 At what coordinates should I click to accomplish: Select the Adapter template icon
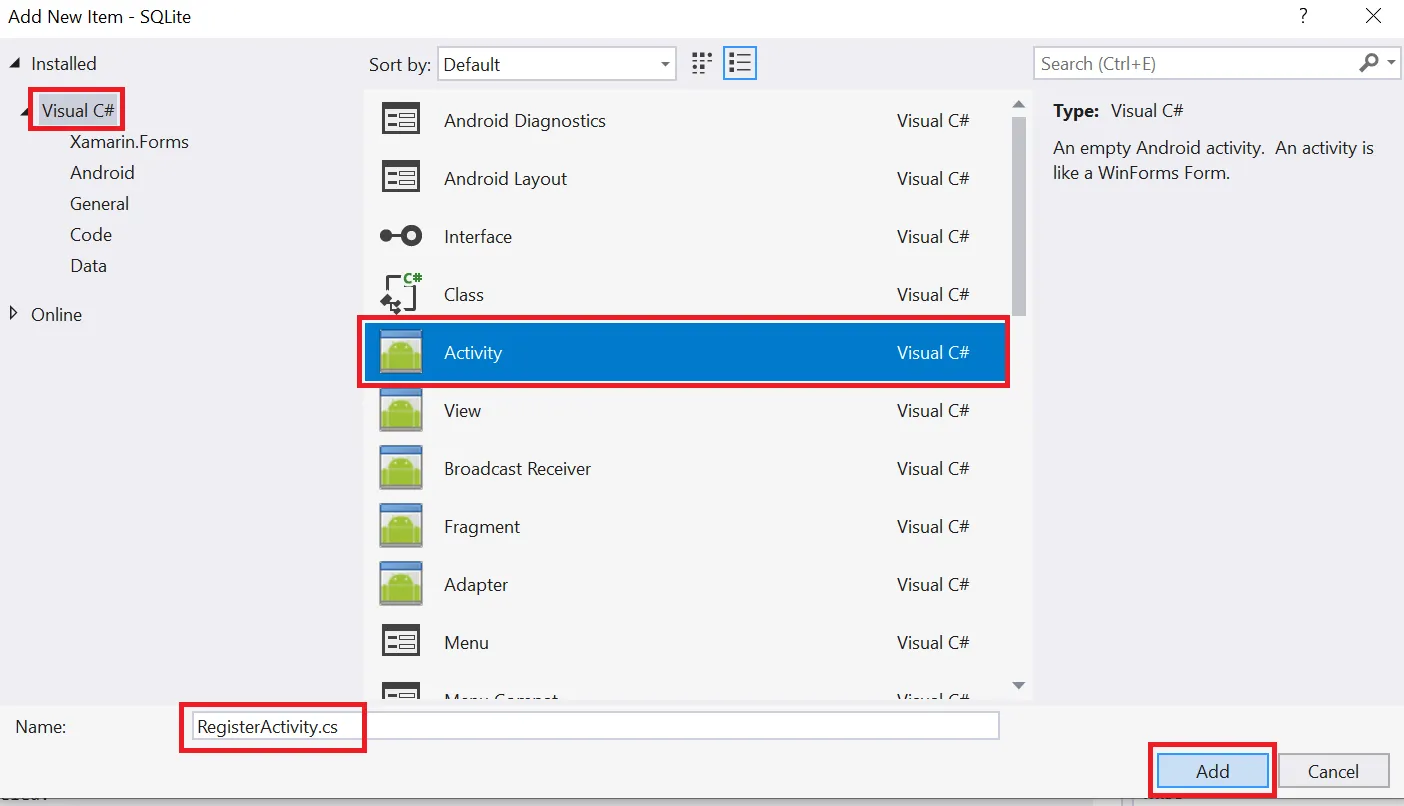click(401, 584)
